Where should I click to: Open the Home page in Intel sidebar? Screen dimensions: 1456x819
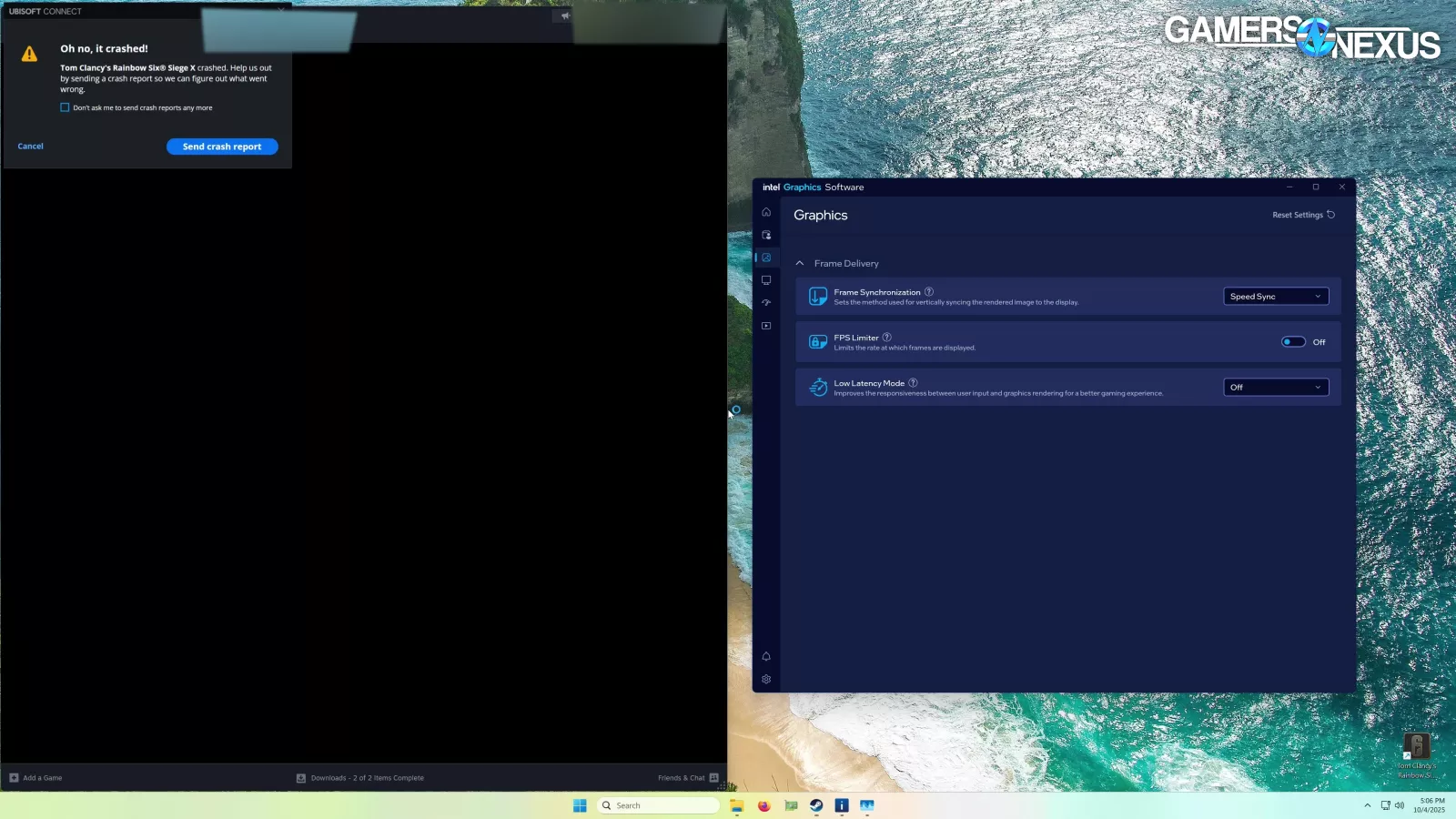coord(766,212)
